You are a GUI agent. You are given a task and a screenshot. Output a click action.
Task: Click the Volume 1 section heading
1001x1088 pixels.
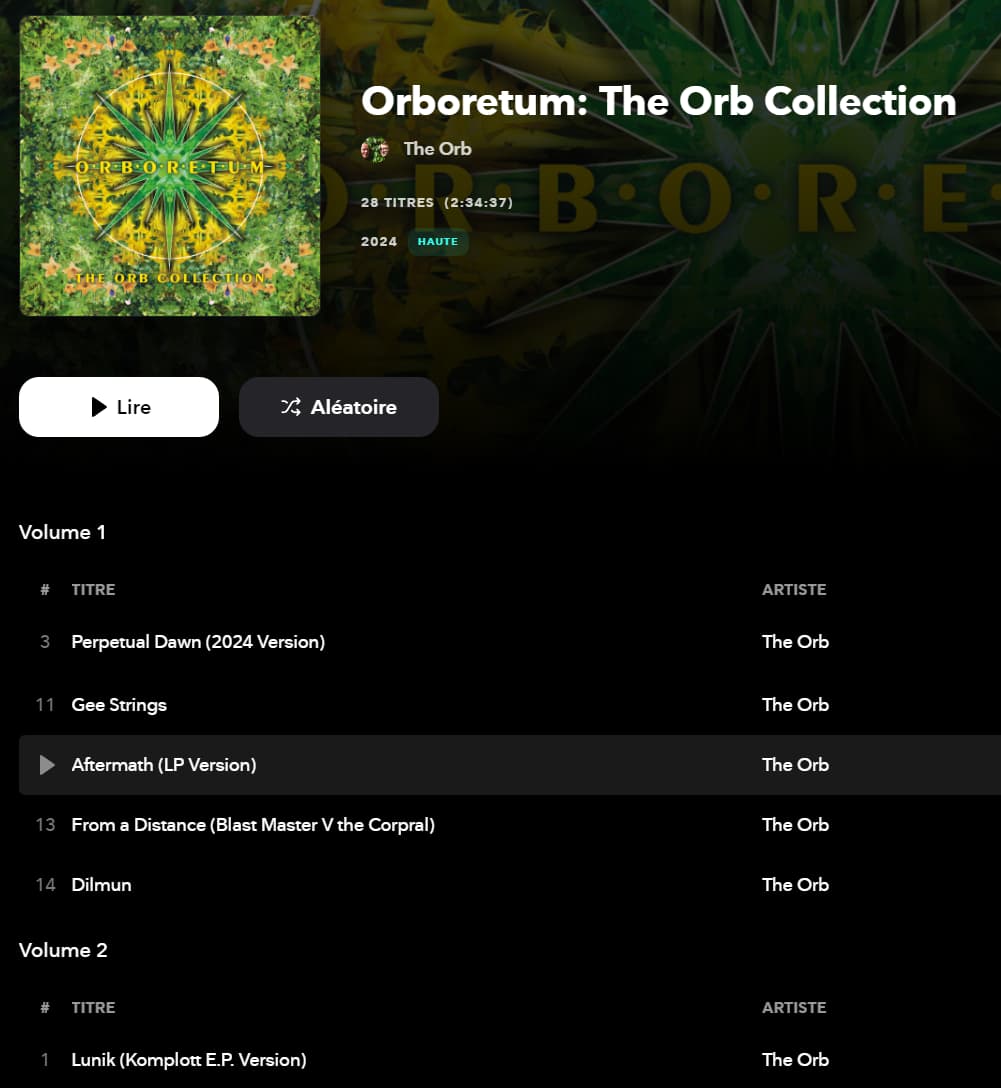click(62, 532)
